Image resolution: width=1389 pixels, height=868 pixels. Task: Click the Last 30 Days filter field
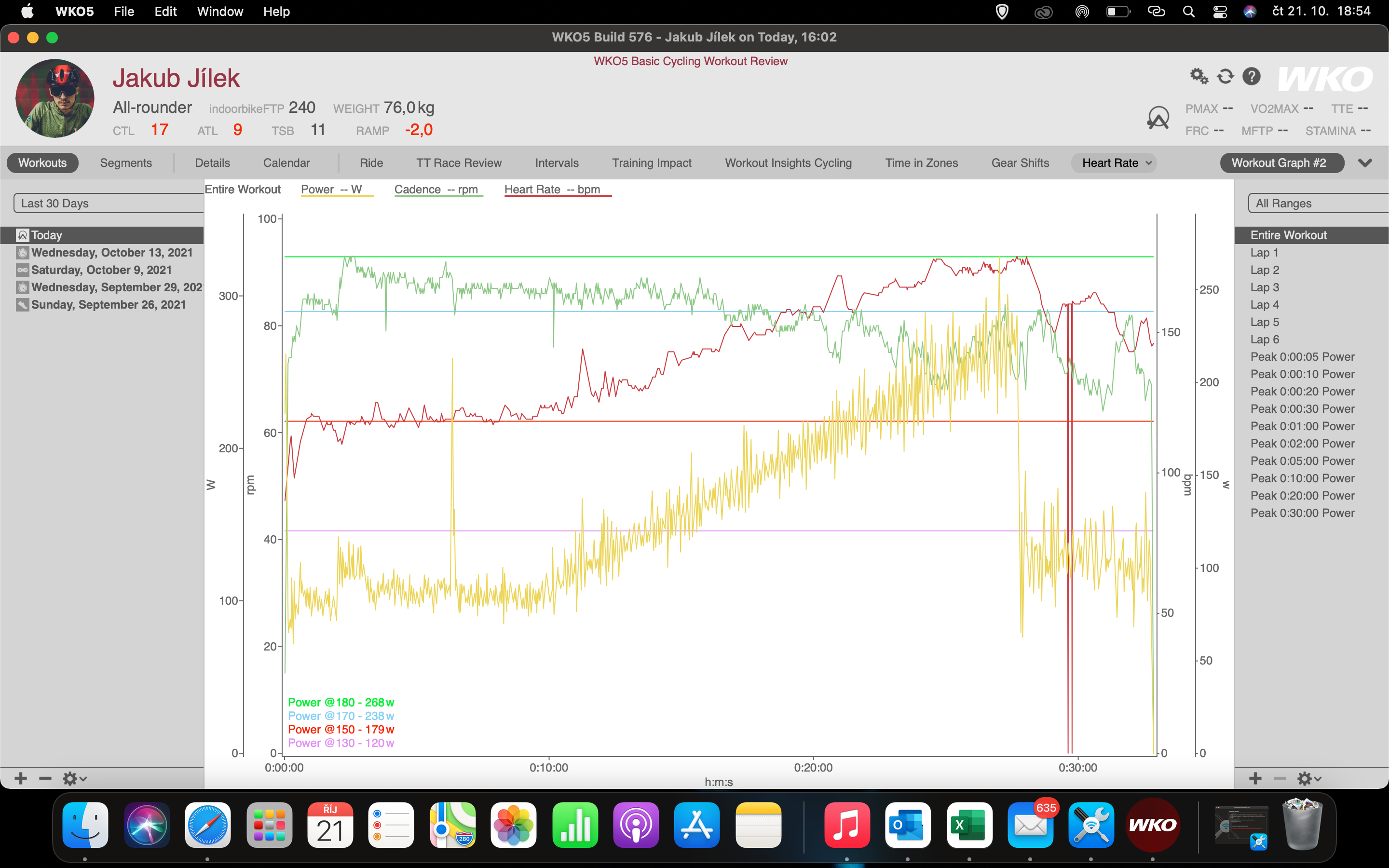[x=109, y=203]
